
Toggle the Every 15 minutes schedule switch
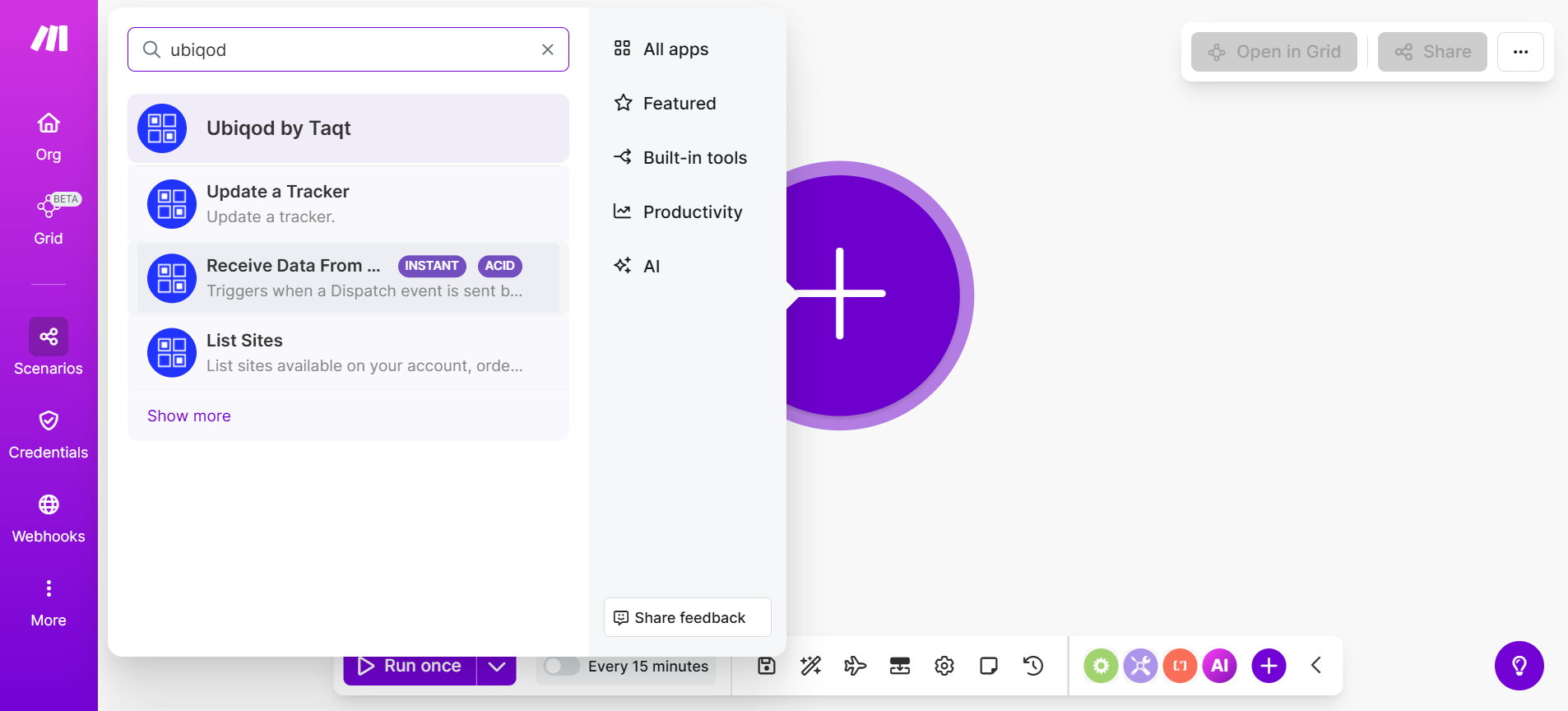click(562, 666)
